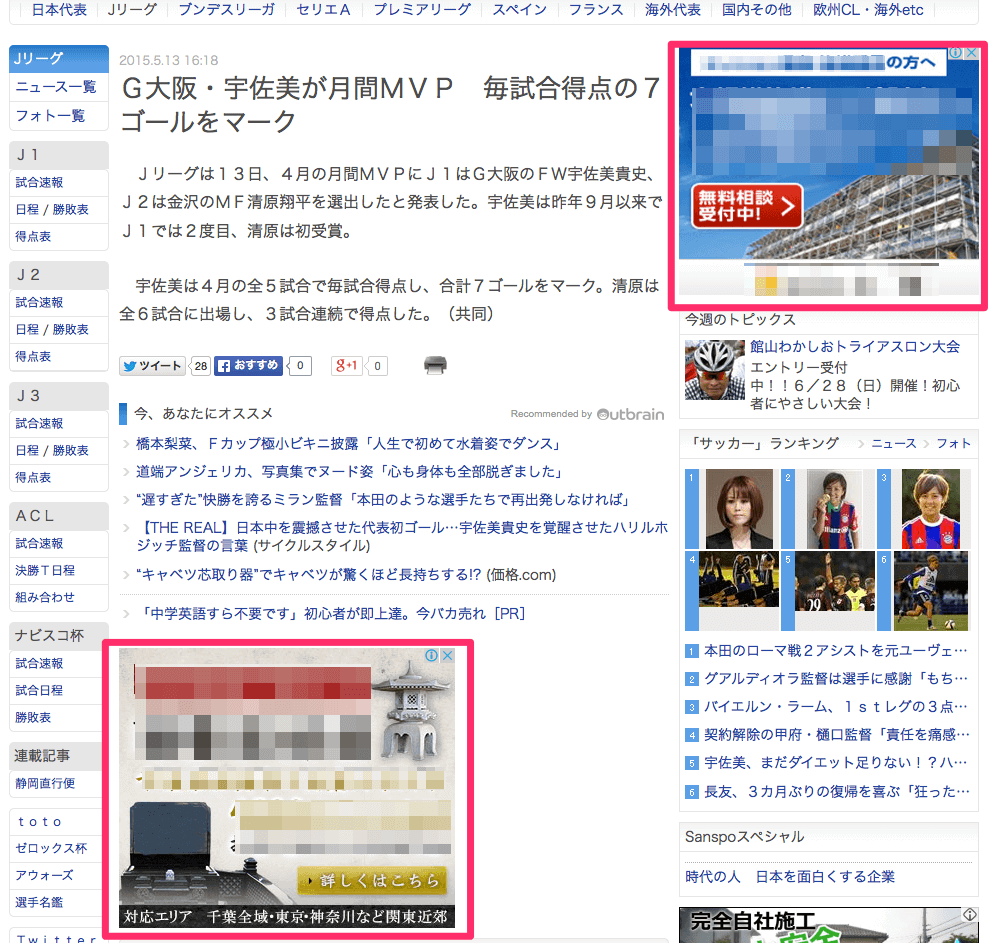
Task: Click ニュース一覧 in the left sidebar
Action: 56,88
